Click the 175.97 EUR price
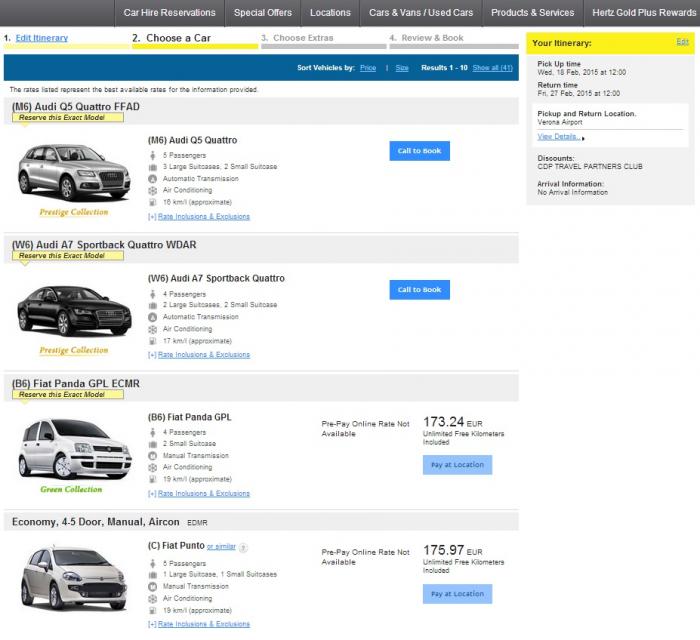 (x=453, y=550)
